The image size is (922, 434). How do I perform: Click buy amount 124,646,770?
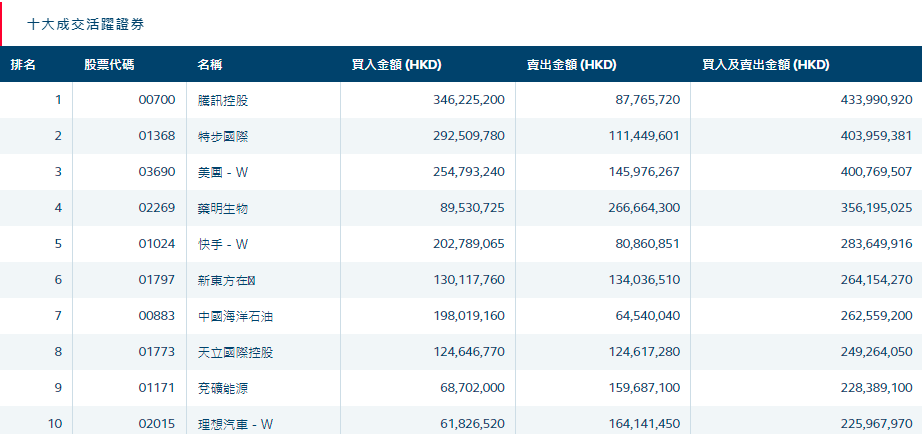click(x=469, y=352)
